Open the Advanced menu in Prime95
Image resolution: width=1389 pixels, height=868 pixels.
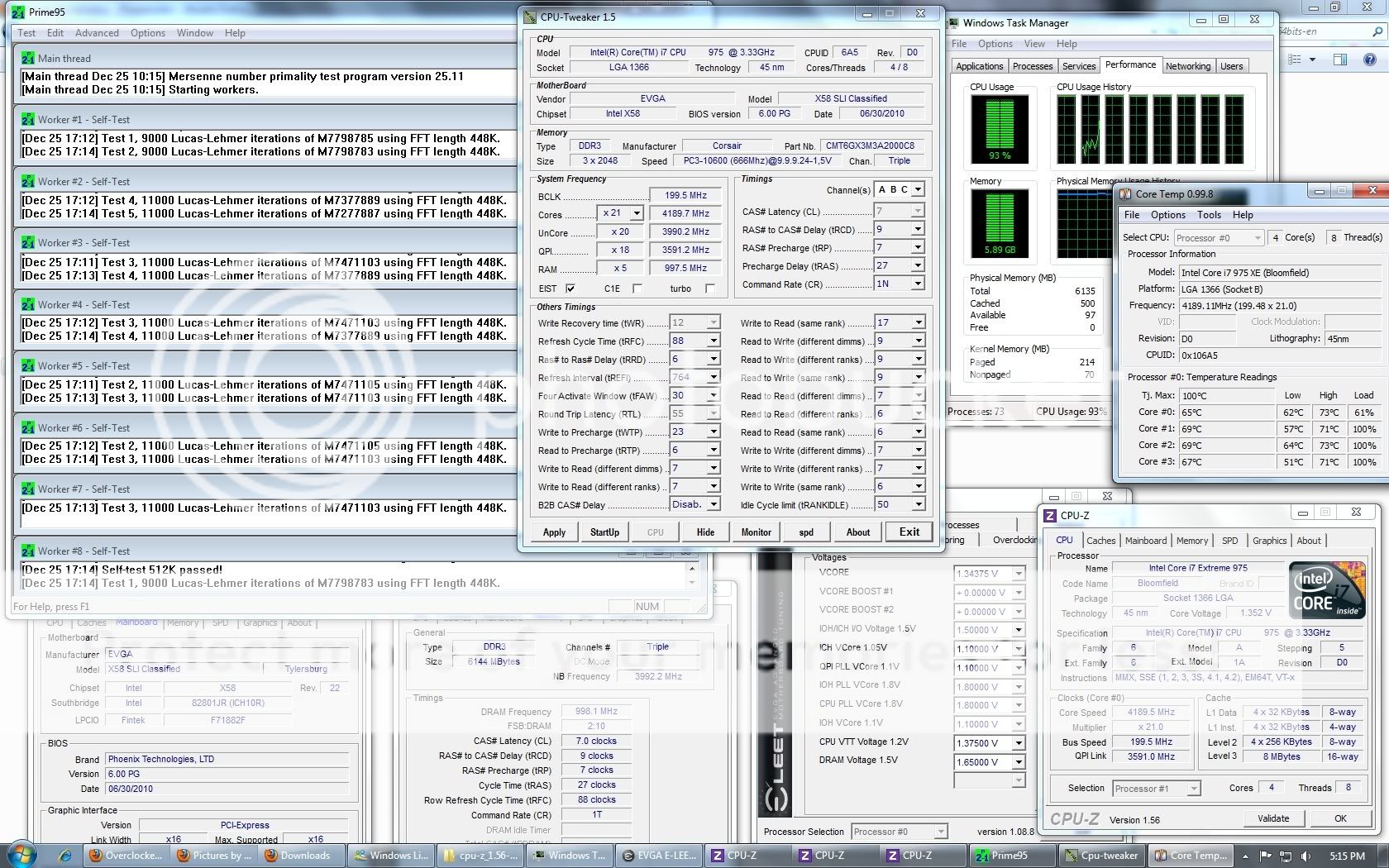point(97,33)
